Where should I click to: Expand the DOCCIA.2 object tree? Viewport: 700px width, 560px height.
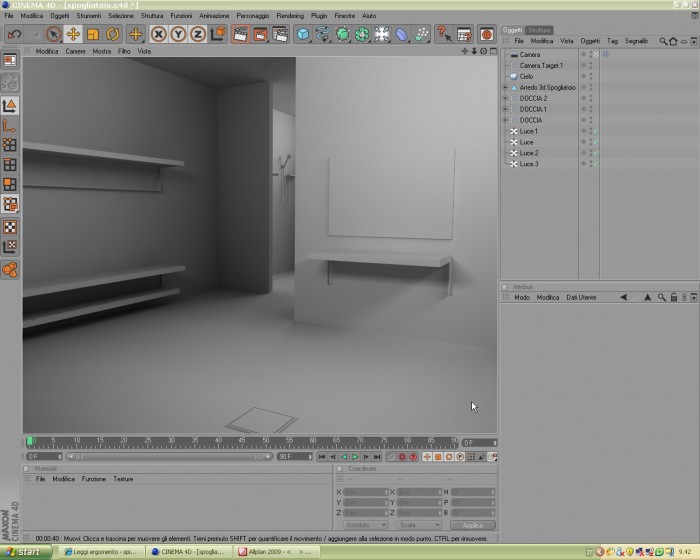505,98
